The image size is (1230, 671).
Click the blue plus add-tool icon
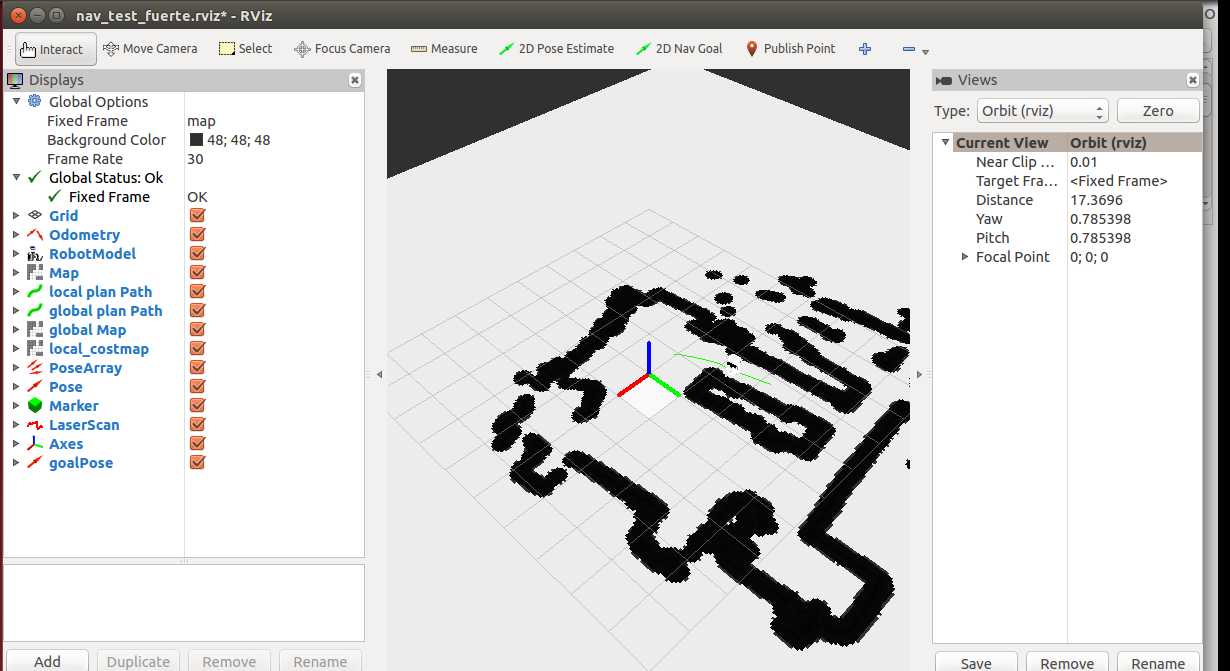click(x=865, y=48)
